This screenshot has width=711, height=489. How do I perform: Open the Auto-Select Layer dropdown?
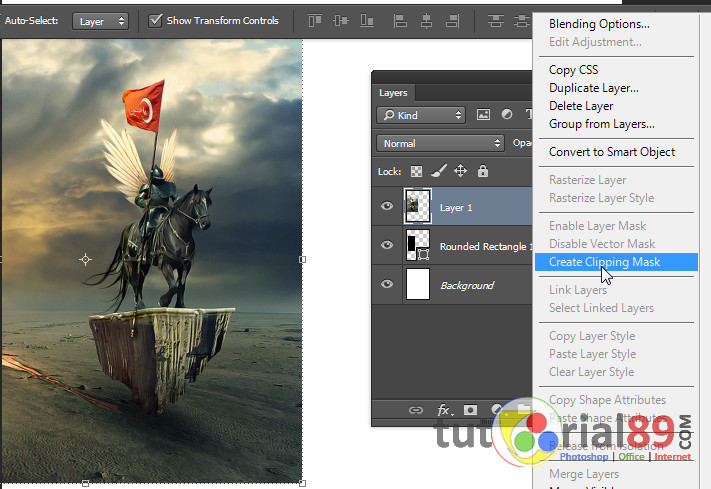[x=100, y=21]
